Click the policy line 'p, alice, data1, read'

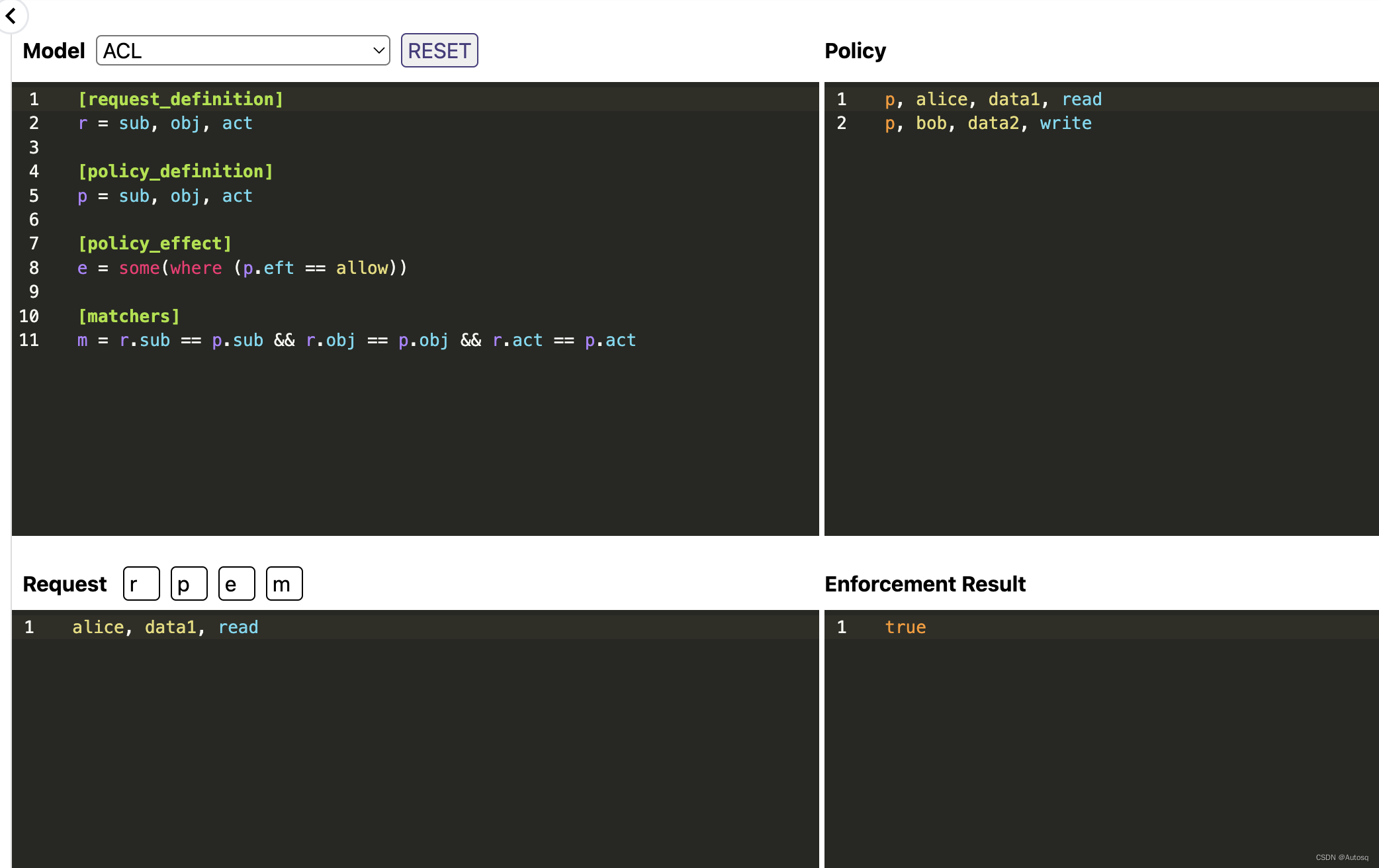click(x=993, y=99)
